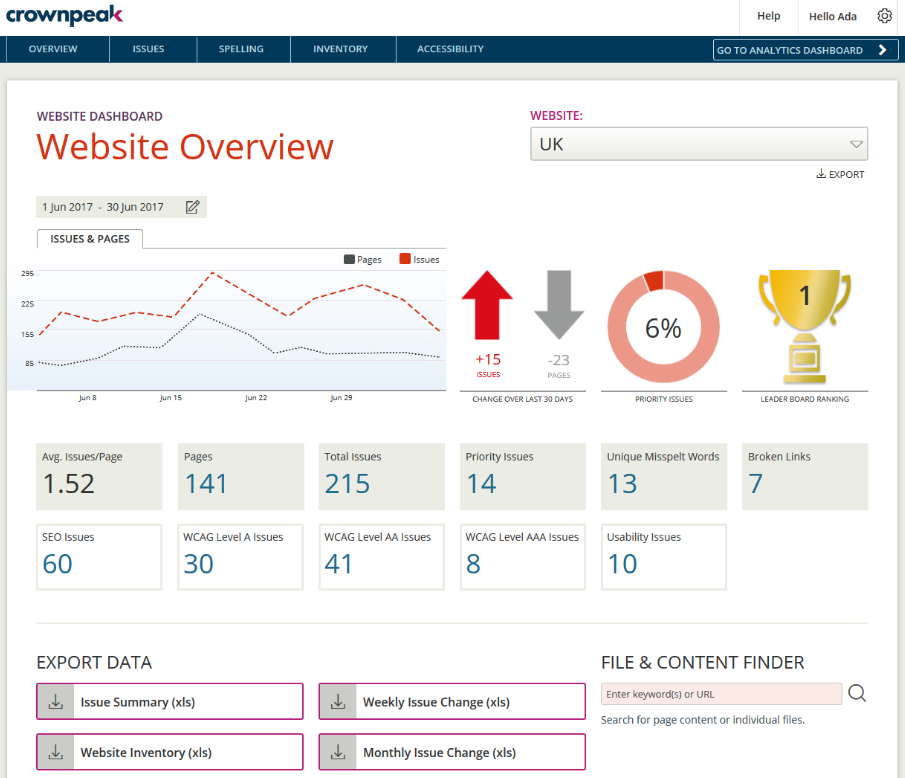Open the Accessibility navigation tab
Viewport: 905px width, 778px height.
(450, 49)
